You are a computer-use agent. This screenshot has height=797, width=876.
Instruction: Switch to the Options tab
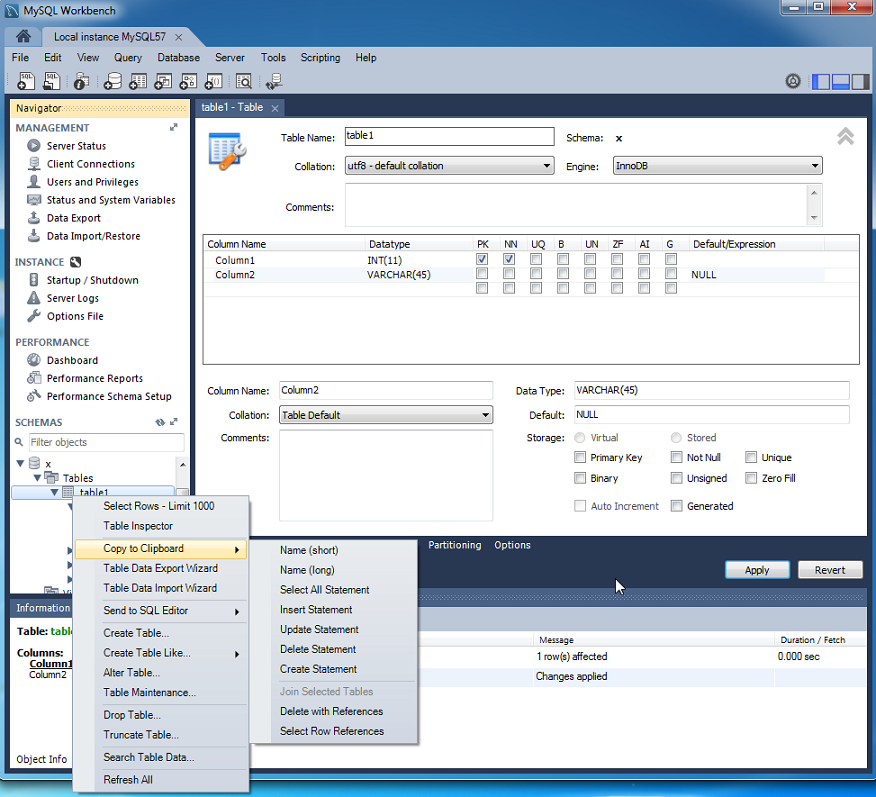tap(512, 545)
